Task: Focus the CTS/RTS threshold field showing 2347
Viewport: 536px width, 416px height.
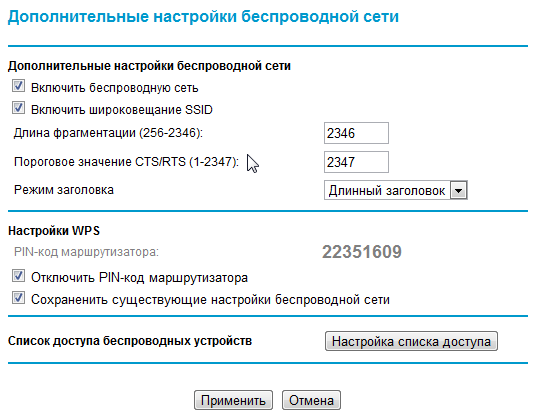Action: (356, 162)
